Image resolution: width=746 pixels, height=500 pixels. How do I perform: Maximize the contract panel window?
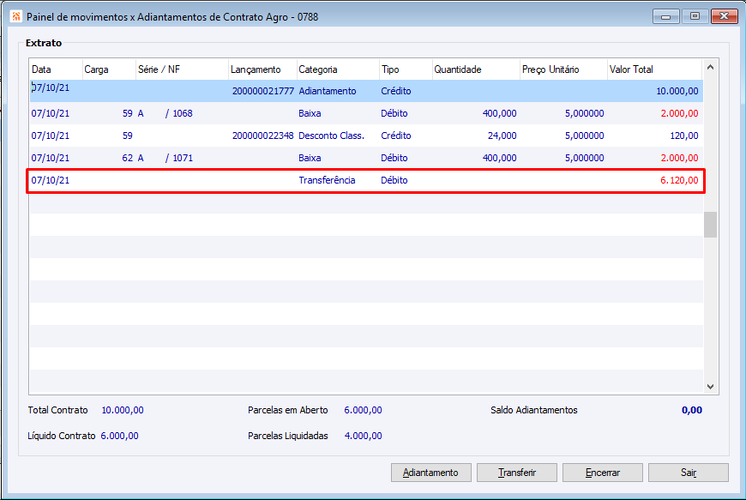[x=695, y=17]
